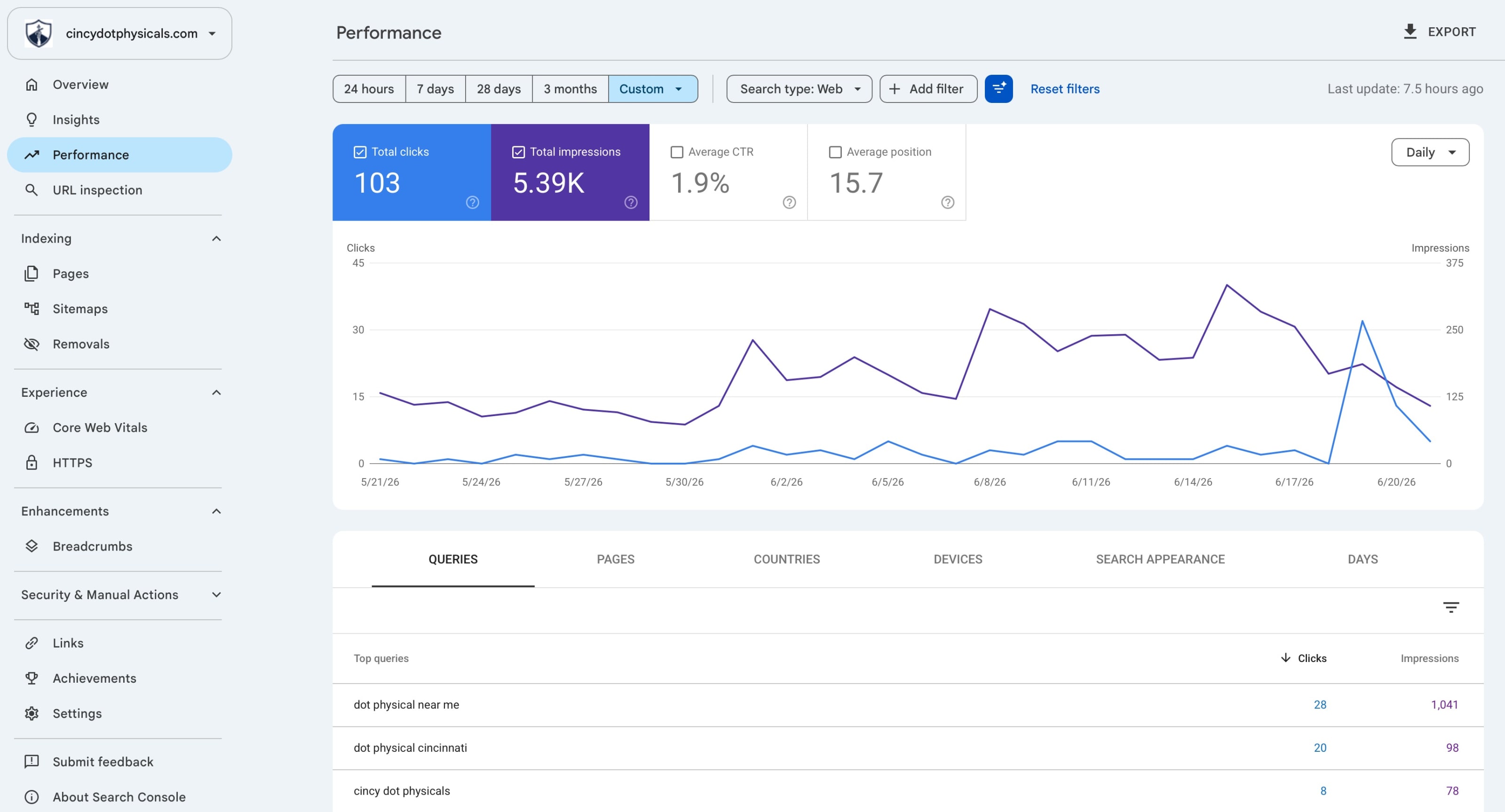Switch to the Devices tab
1505x812 pixels.
[958, 559]
